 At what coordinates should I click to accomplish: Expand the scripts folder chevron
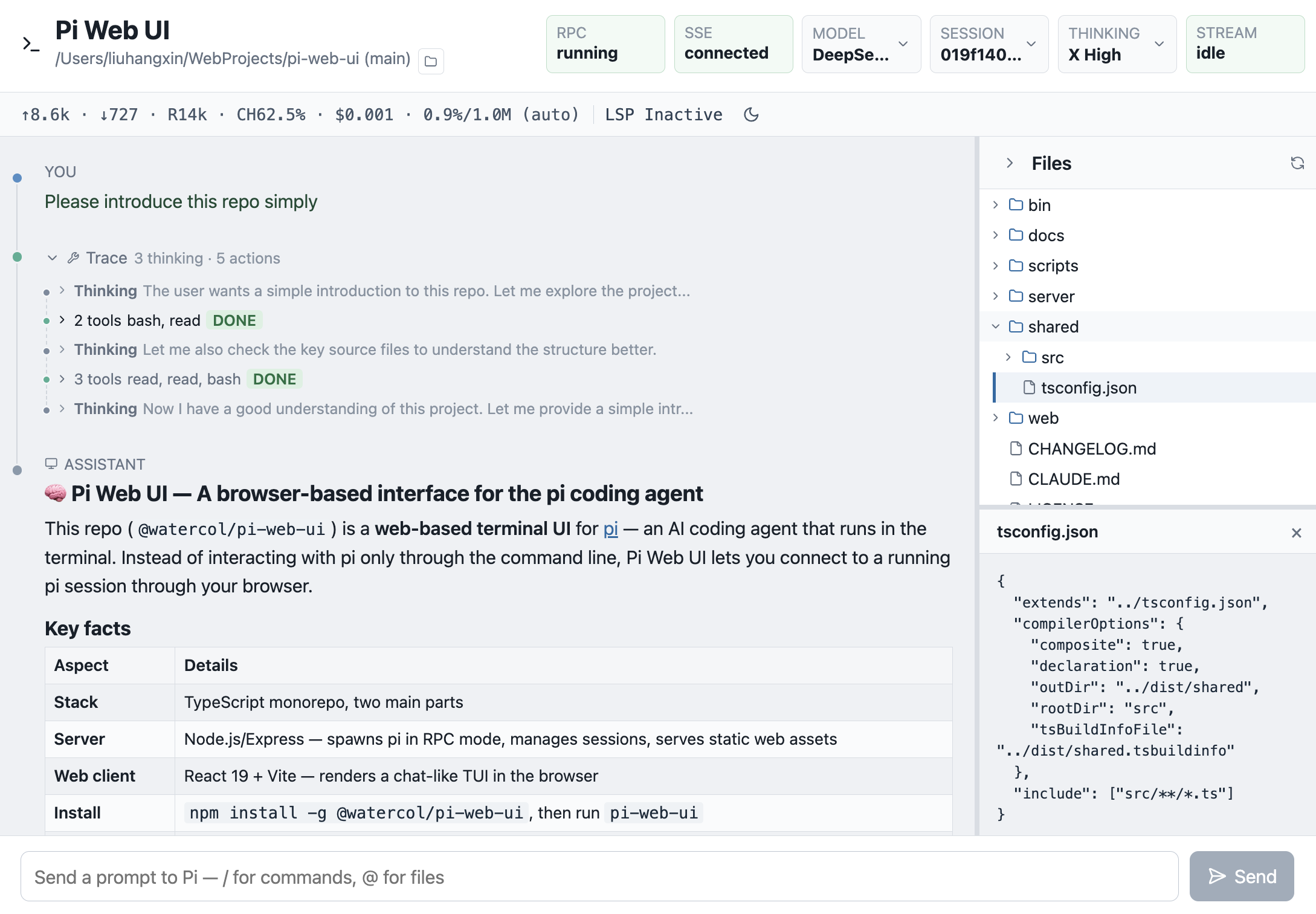pos(995,265)
